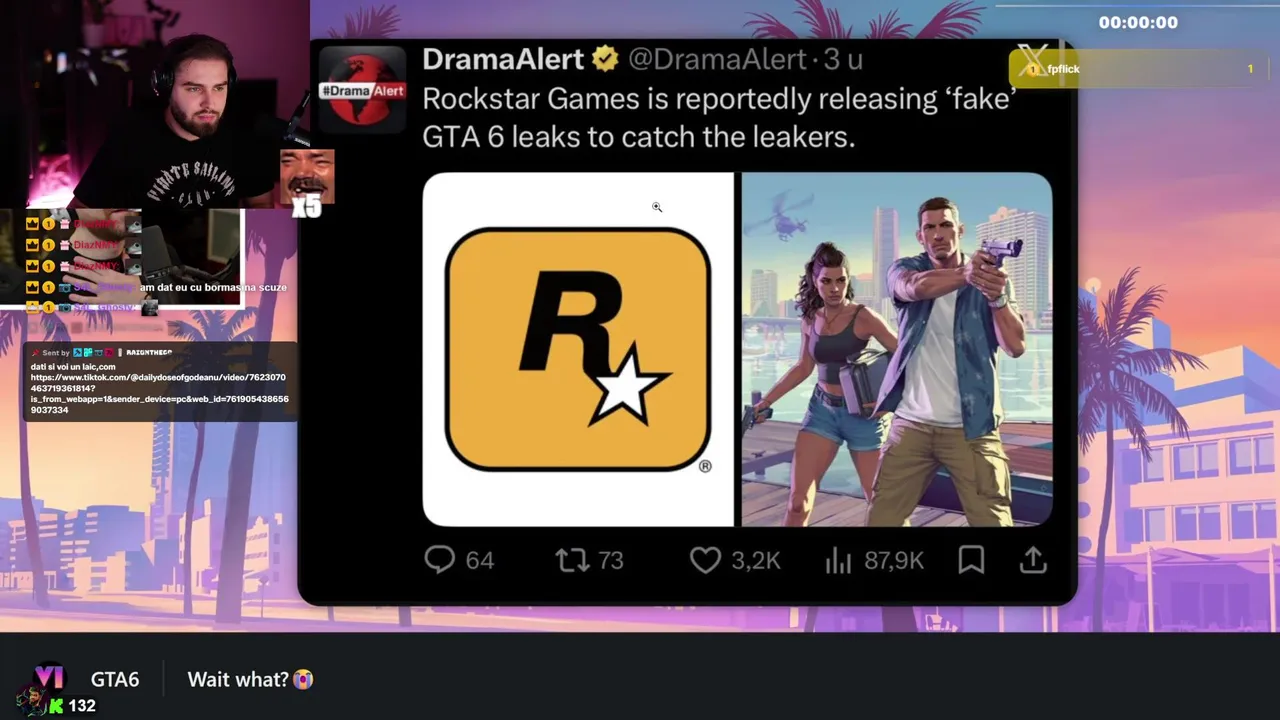Click the green Kick K viewer-count icon
Screen dimensions: 1280x720
56,706
